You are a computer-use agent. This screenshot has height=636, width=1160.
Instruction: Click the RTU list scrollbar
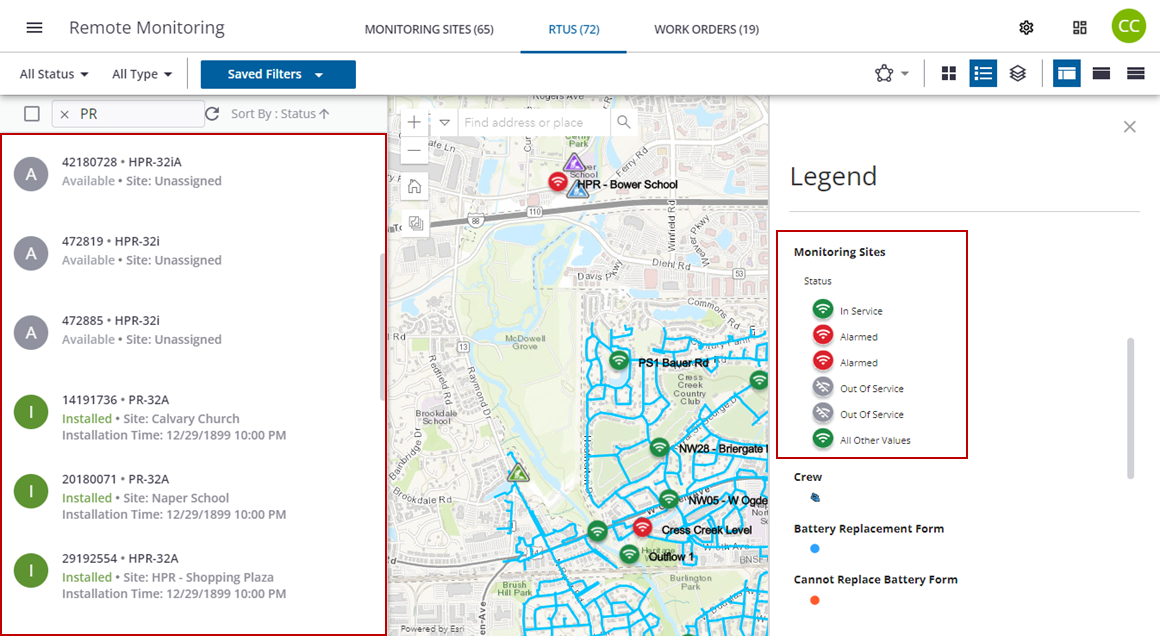coord(382,327)
